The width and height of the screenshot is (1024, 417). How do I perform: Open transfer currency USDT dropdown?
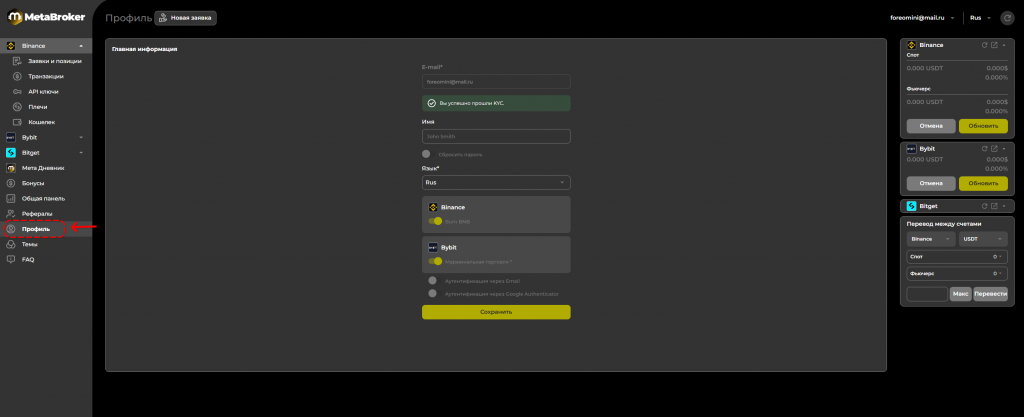pos(984,239)
